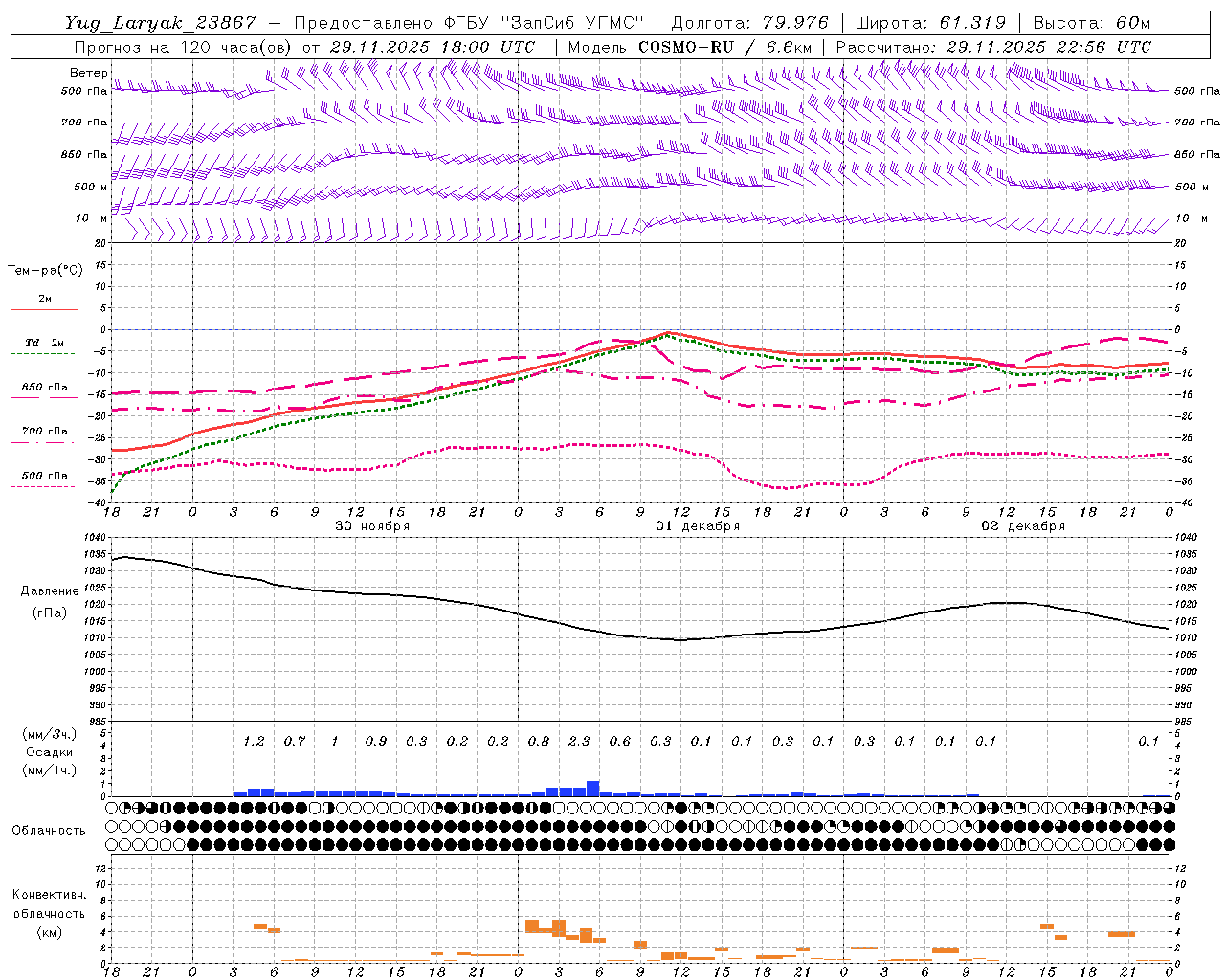Click the 1.2 precipitation value
Screen dimensions: 1225x980
(x=254, y=741)
